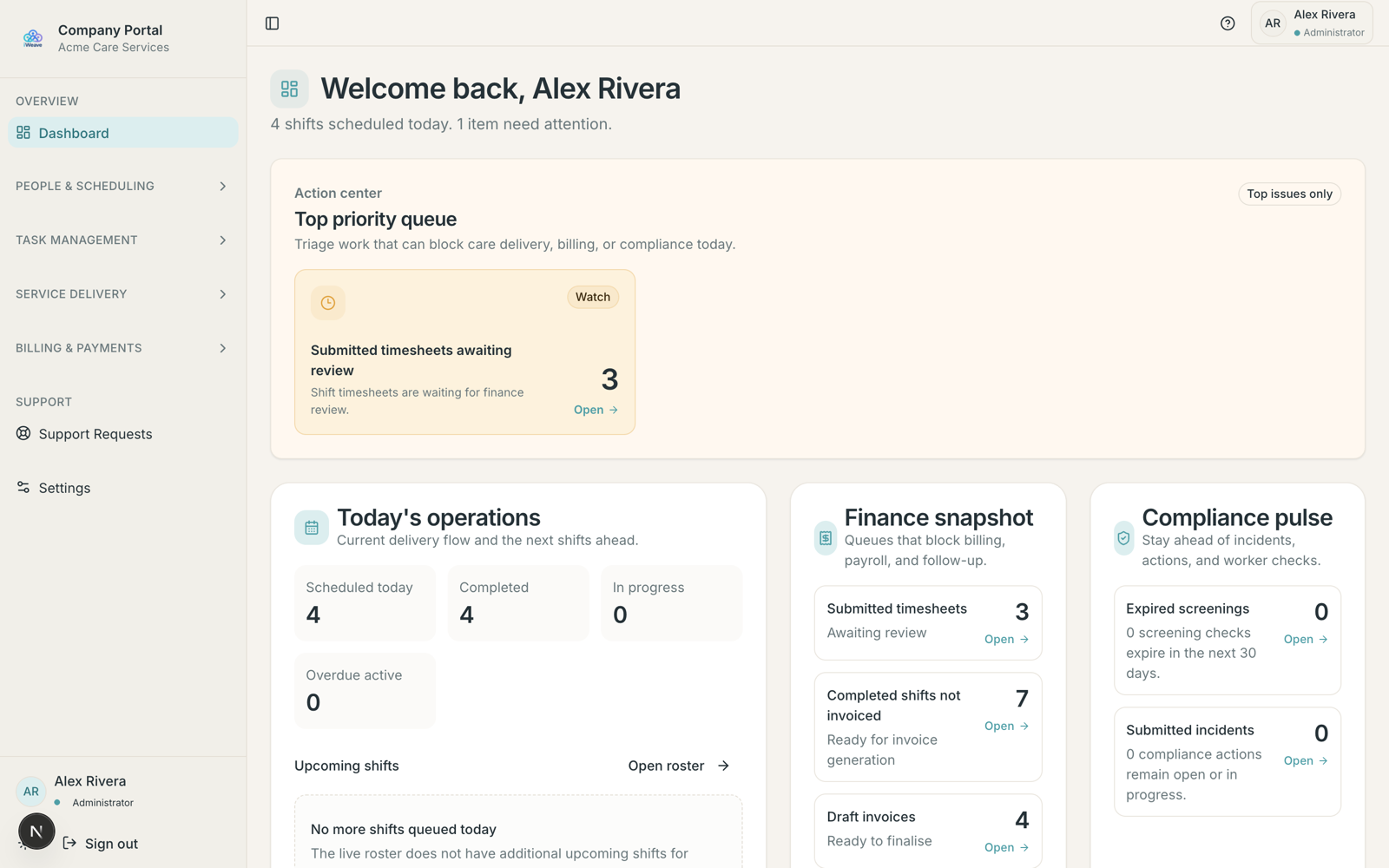Click the Support Requests lifebuoy icon
This screenshot has width=1389, height=868.
click(x=23, y=433)
